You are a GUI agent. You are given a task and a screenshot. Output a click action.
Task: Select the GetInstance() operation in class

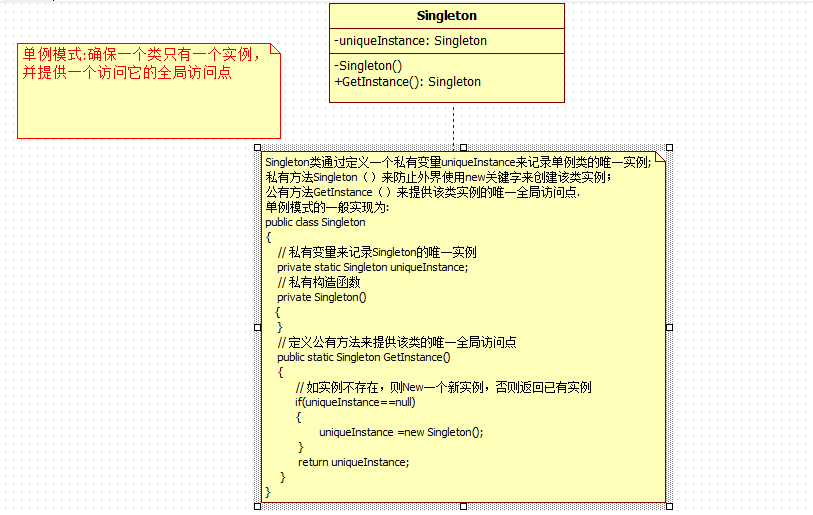tap(407, 82)
